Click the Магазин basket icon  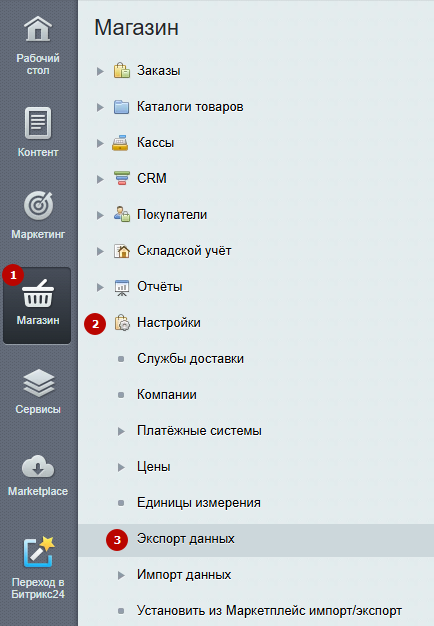coord(38,294)
